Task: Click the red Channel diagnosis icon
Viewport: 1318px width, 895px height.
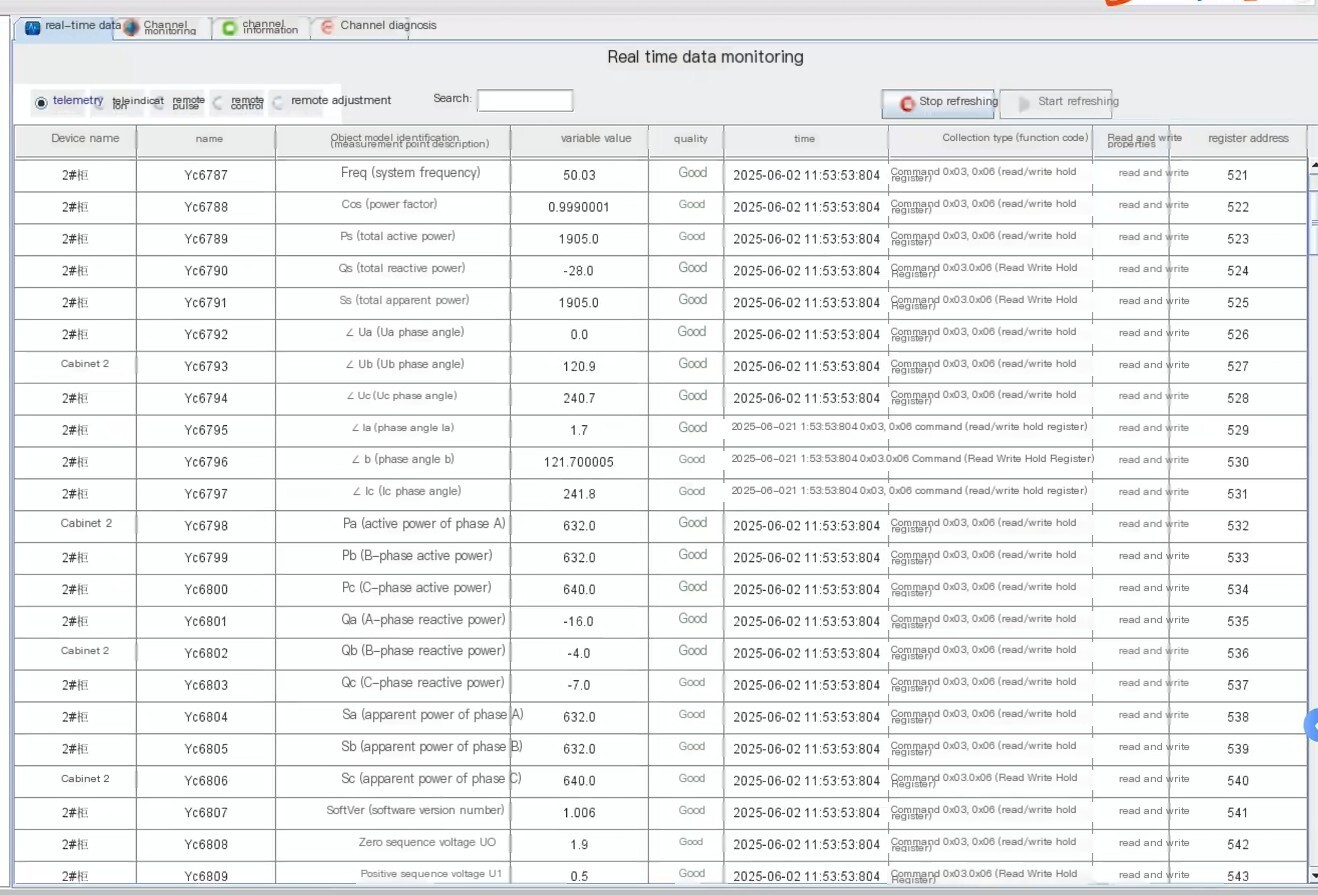Action: coord(327,28)
